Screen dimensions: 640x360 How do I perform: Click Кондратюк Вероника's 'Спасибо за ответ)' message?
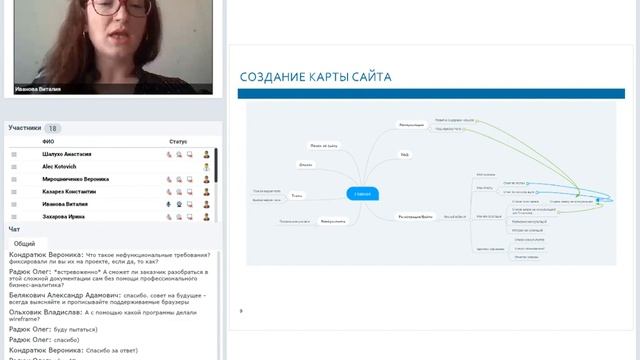[73, 350]
